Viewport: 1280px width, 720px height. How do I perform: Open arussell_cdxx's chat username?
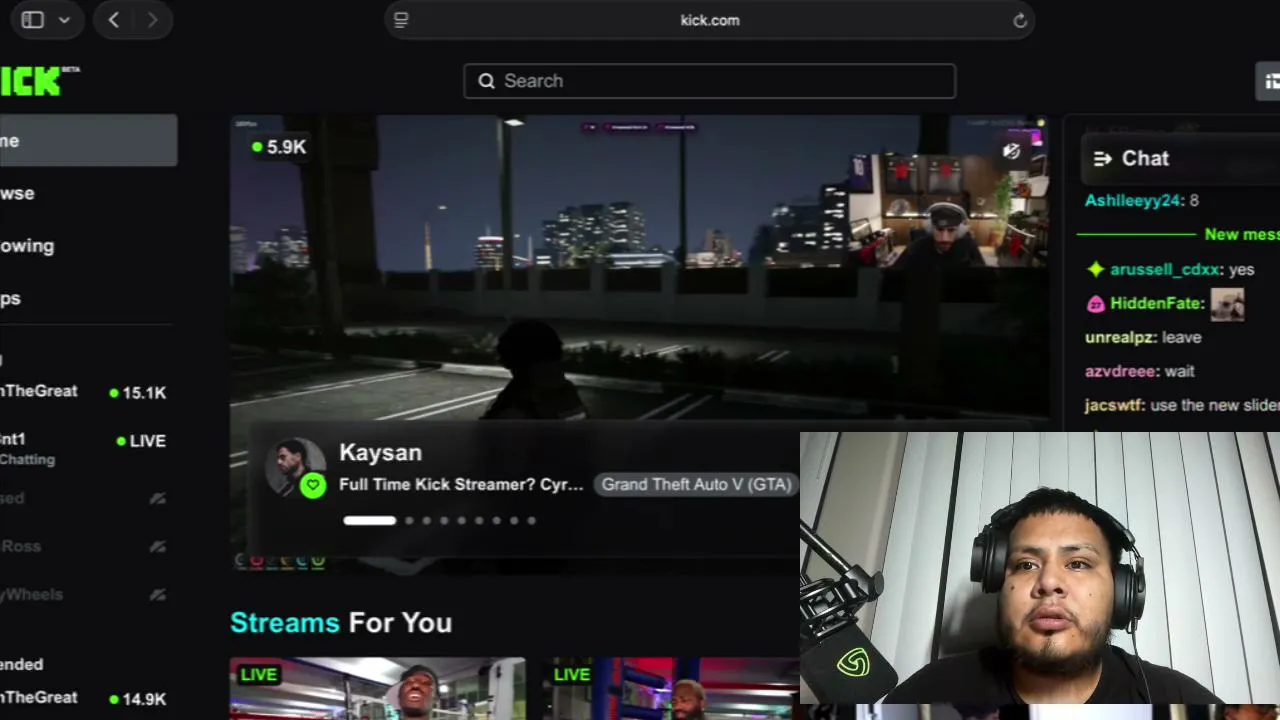click(1165, 269)
